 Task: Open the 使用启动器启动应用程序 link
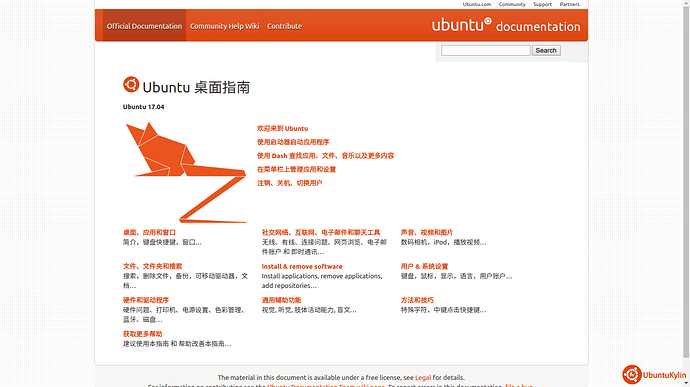coord(293,142)
